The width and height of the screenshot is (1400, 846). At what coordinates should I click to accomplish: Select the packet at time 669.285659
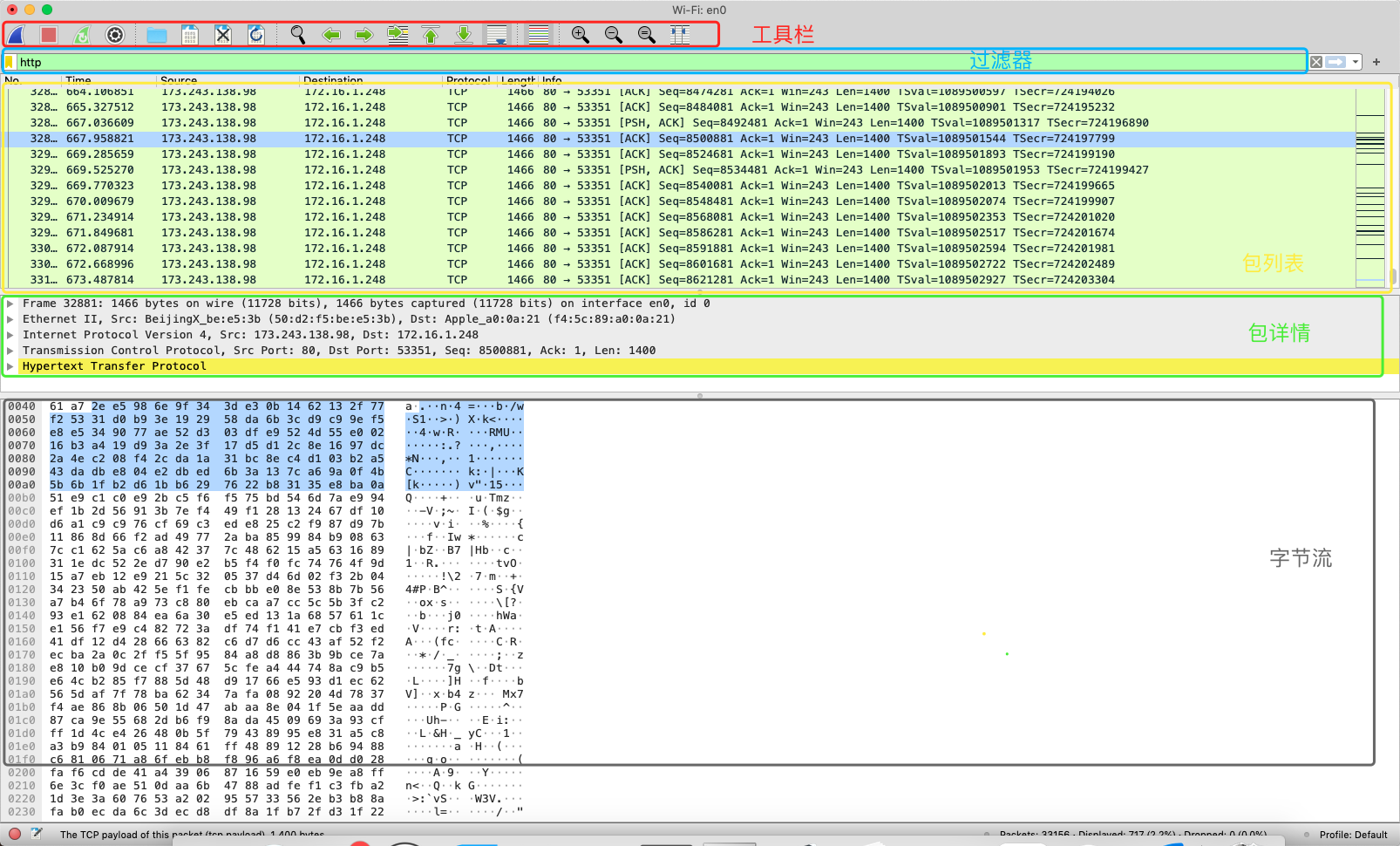click(x=680, y=154)
